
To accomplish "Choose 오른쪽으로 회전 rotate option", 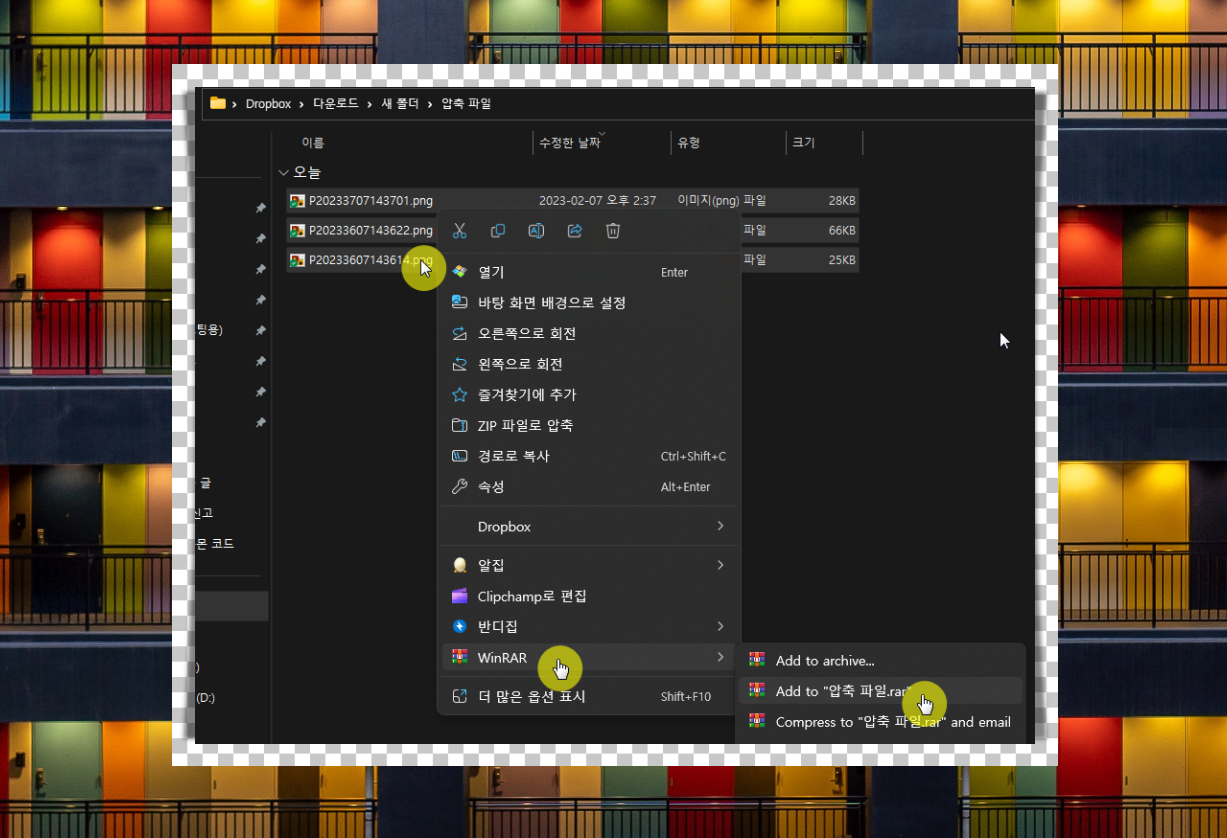I will point(589,333).
